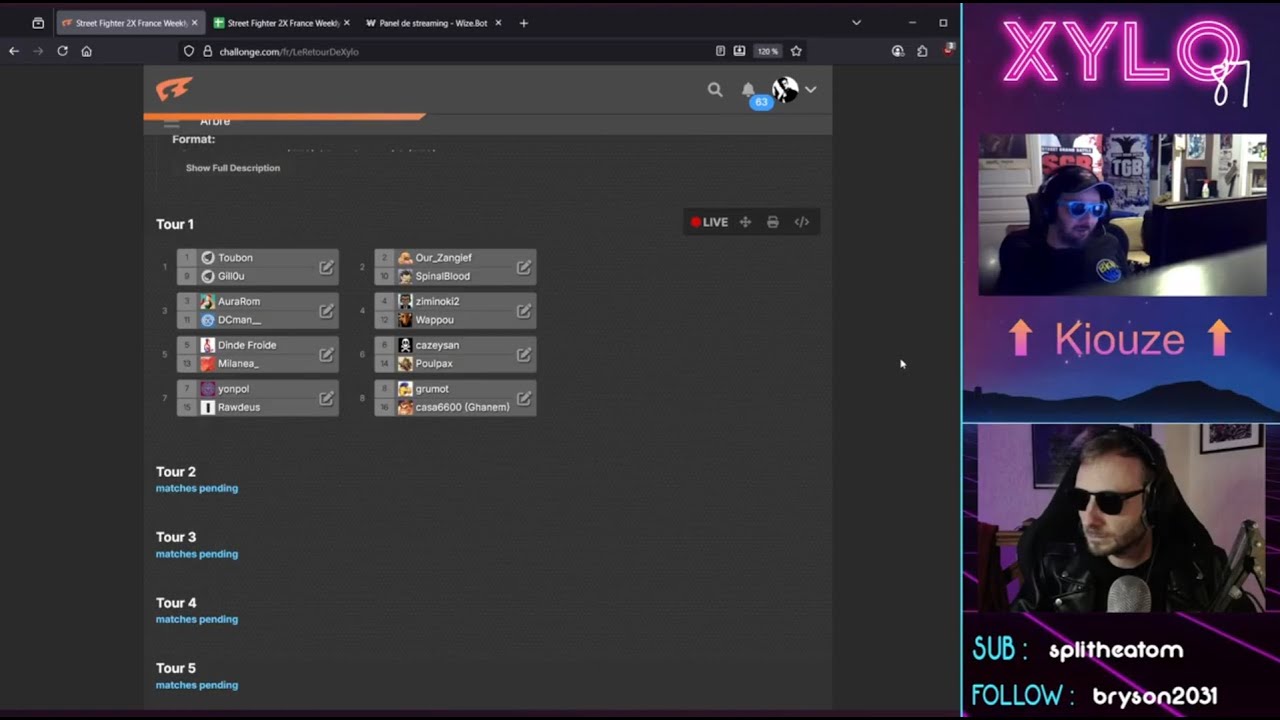Select player Toubon in match 1
The width and height of the screenshot is (1280, 720).
click(x=235, y=258)
